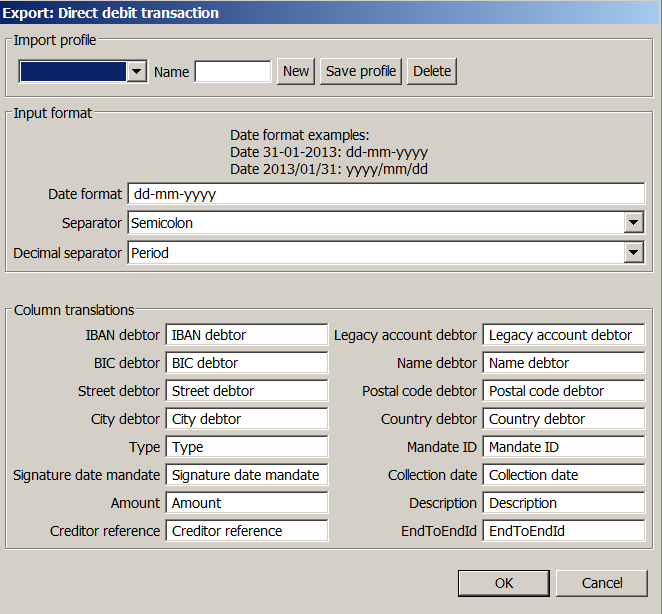Click the Signature date mandate field

click(x=247, y=475)
